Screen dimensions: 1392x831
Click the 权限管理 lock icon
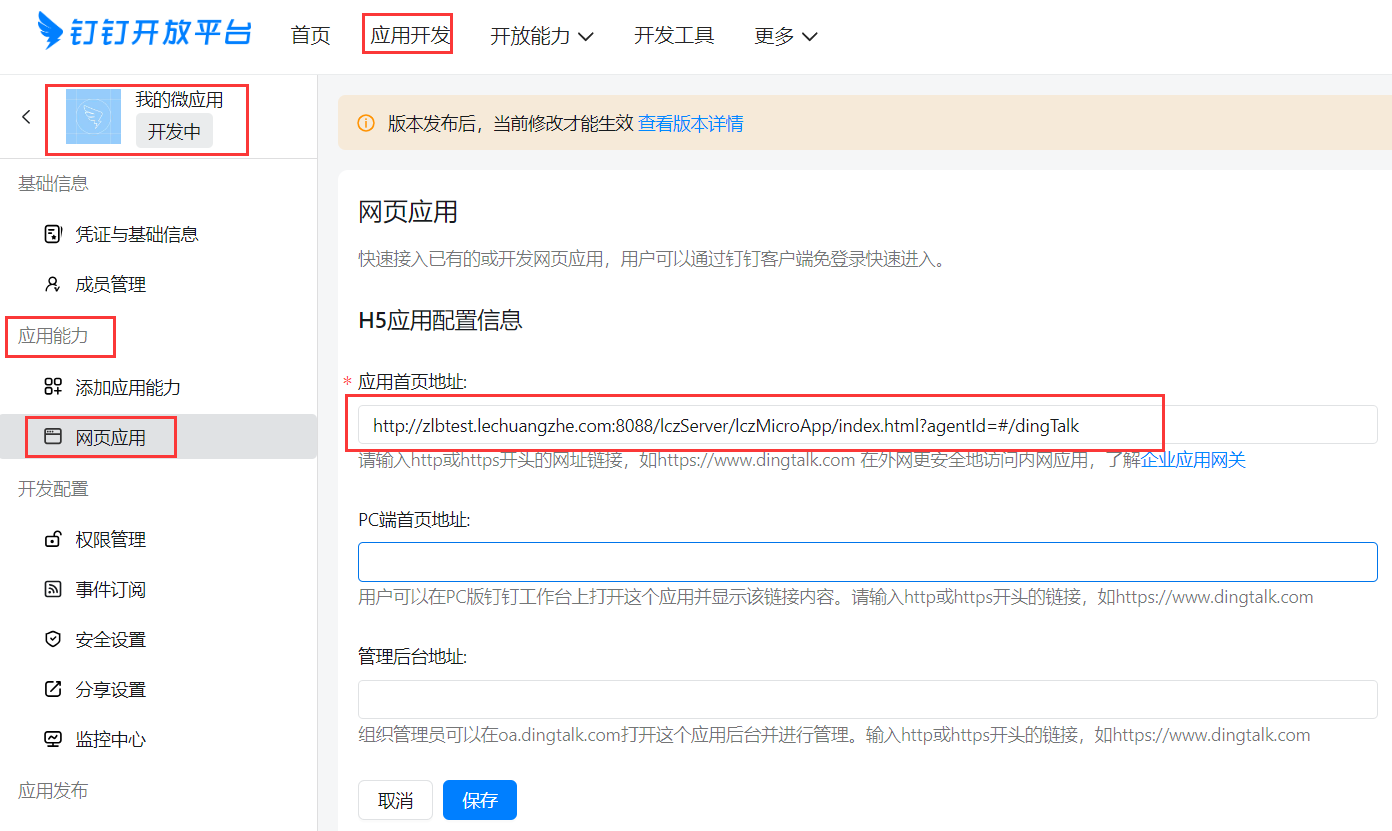point(53,540)
